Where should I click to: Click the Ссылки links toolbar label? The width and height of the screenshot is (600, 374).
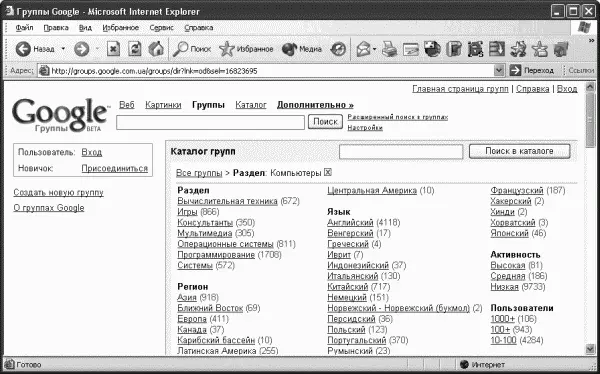coord(582,71)
